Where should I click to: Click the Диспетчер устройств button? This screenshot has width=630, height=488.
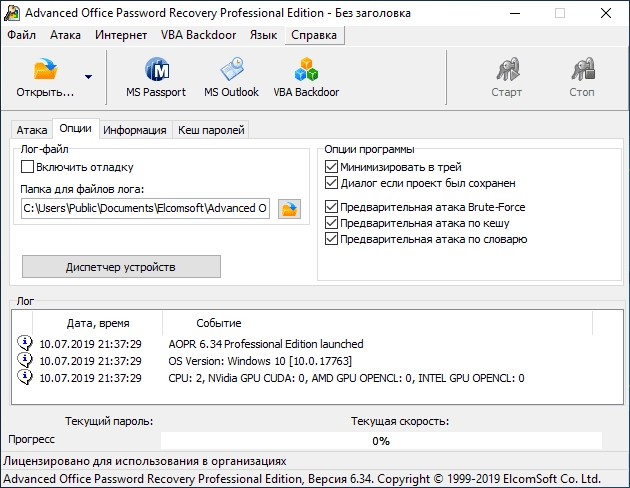pos(121,267)
